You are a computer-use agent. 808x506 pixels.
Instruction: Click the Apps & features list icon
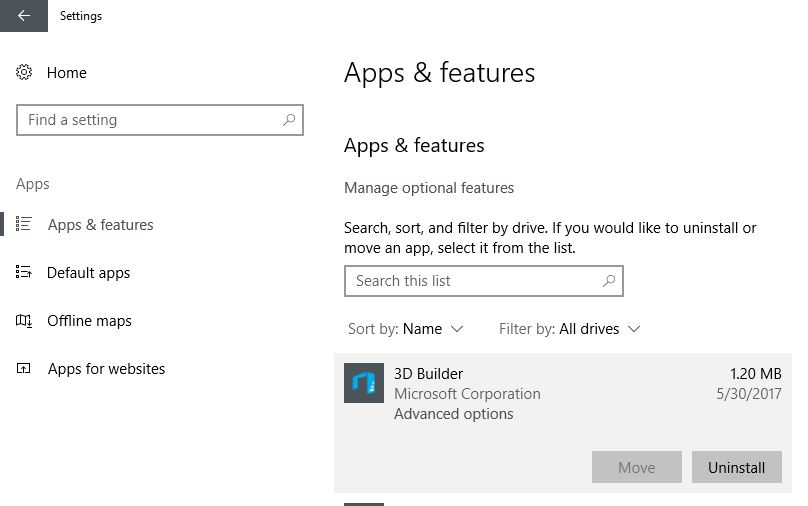point(24,224)
